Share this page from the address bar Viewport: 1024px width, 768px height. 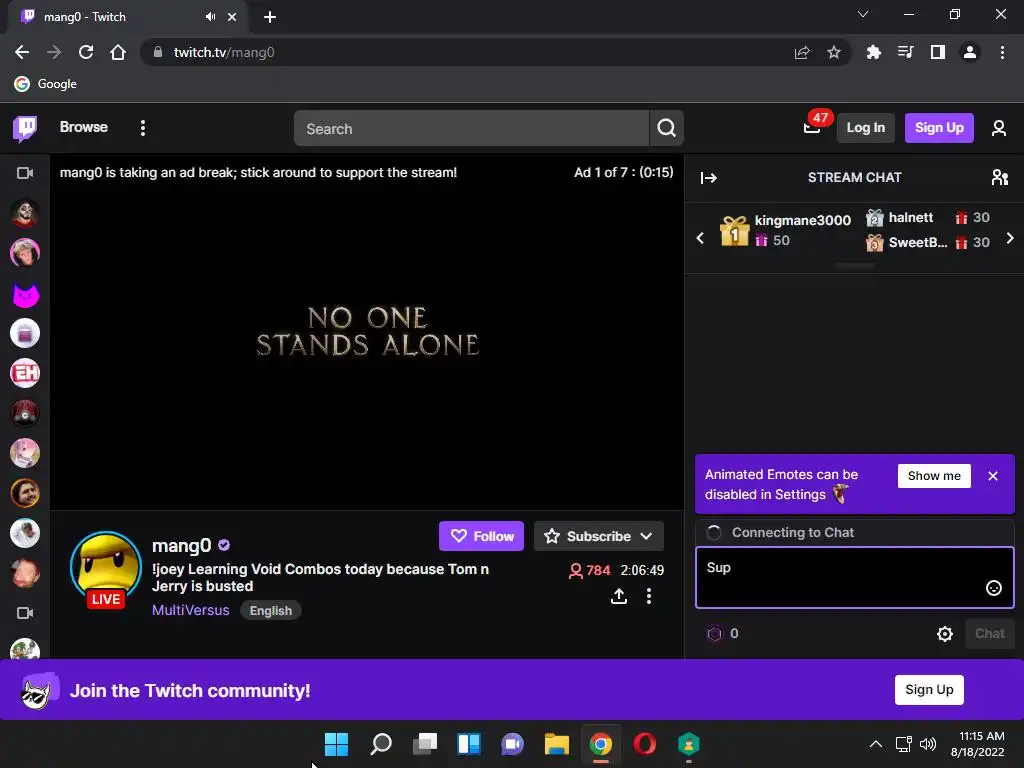click(802, 52)
